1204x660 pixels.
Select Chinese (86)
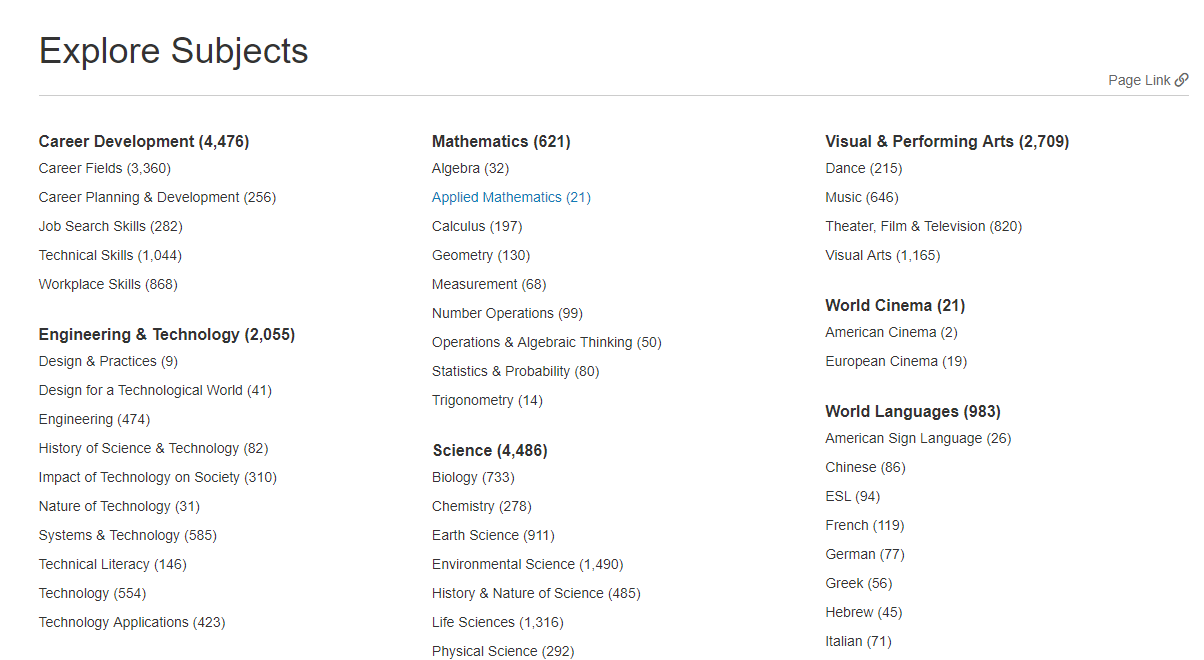pos(865,467)
